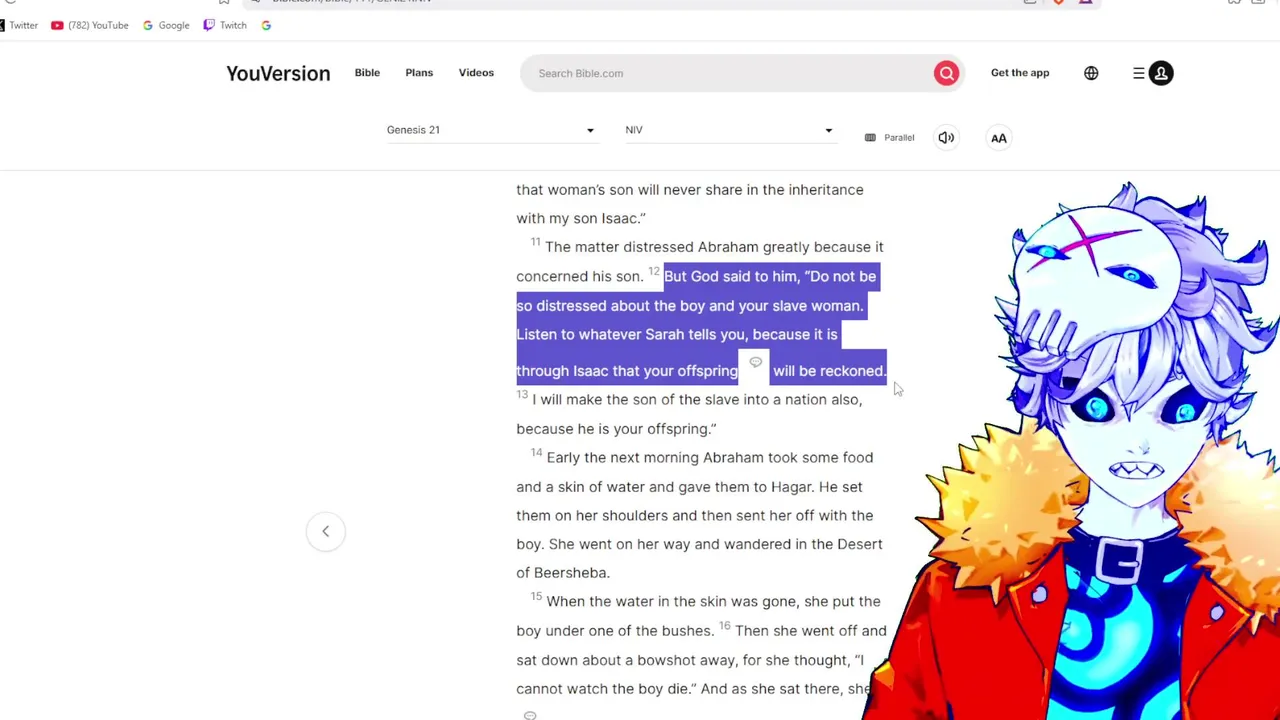The height and width of the screenshot is (720, 1280).
Task: Open the Videos menu item
Action: [476, 73]
